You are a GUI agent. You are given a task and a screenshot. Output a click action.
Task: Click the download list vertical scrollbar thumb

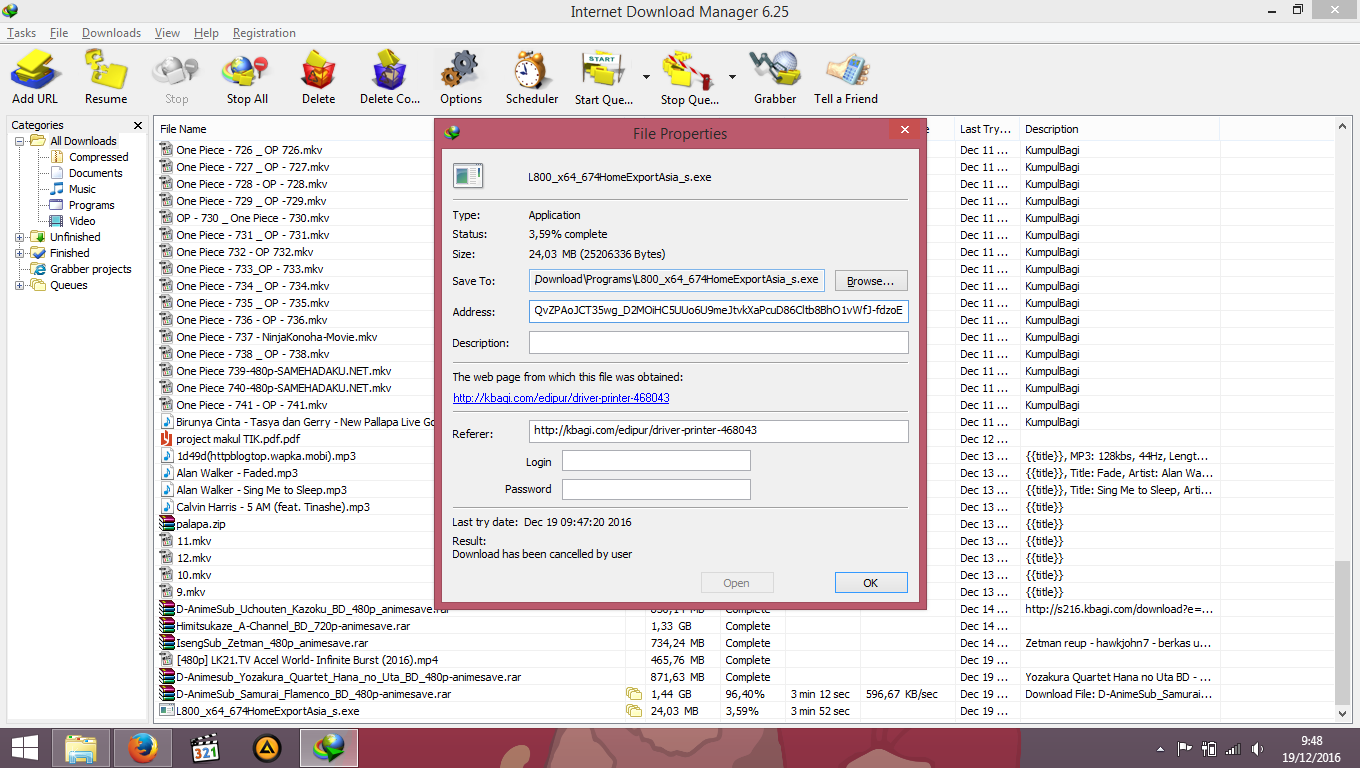1343,632
